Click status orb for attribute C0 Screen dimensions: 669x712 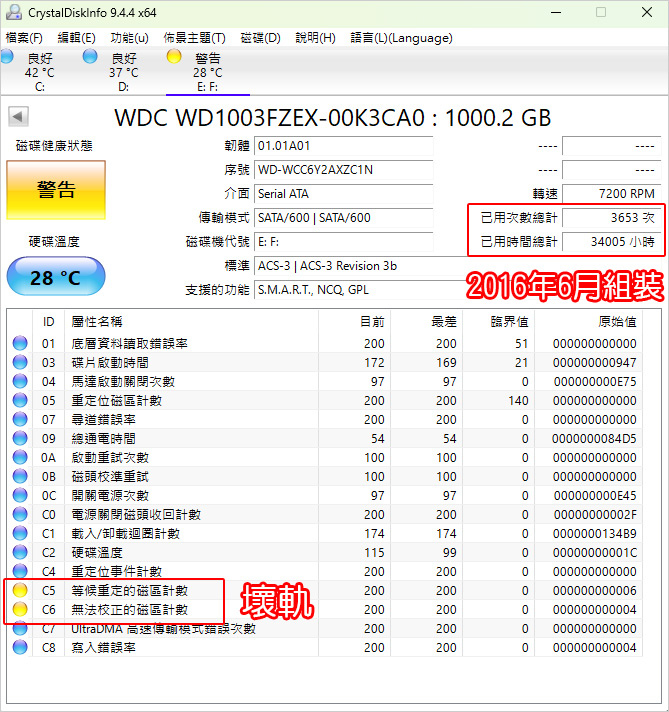pyautogui.click(x=20, y=514)
